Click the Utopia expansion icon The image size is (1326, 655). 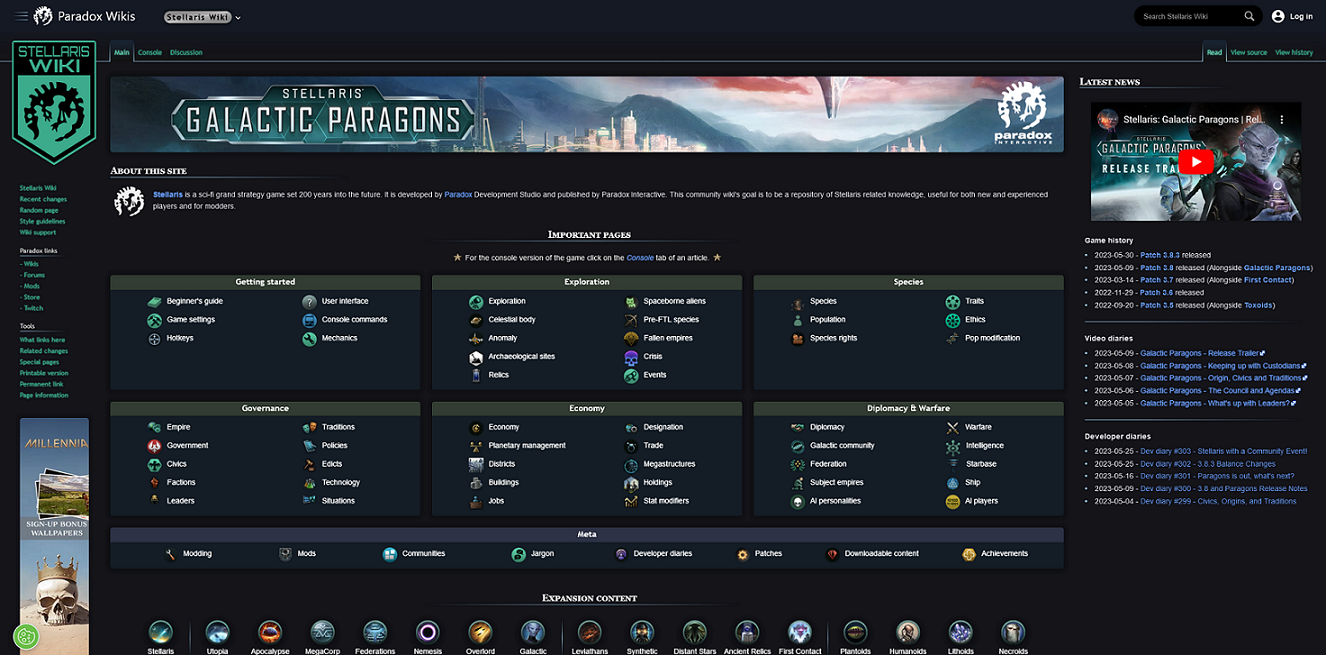click(x=217, y=632)
